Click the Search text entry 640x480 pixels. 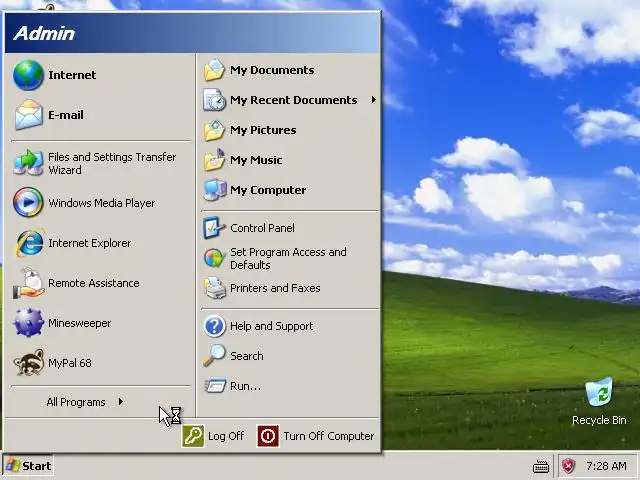[247, 356]
